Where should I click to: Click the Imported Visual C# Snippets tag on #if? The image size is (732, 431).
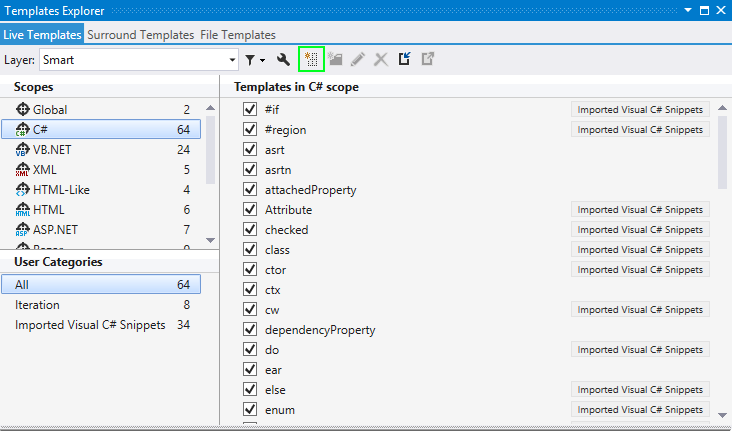click(x=640, y=110)
